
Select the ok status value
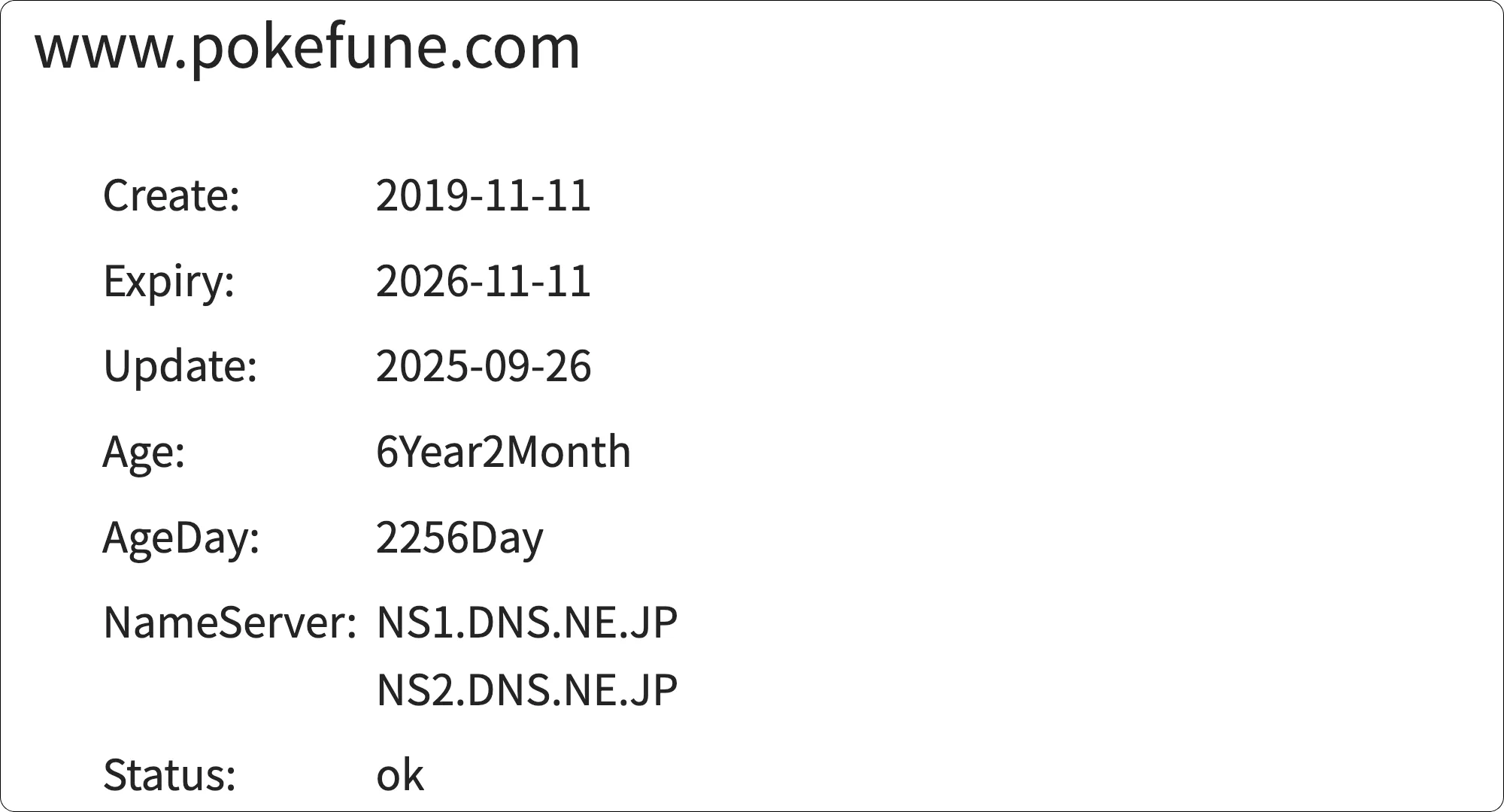coord(400,774)
